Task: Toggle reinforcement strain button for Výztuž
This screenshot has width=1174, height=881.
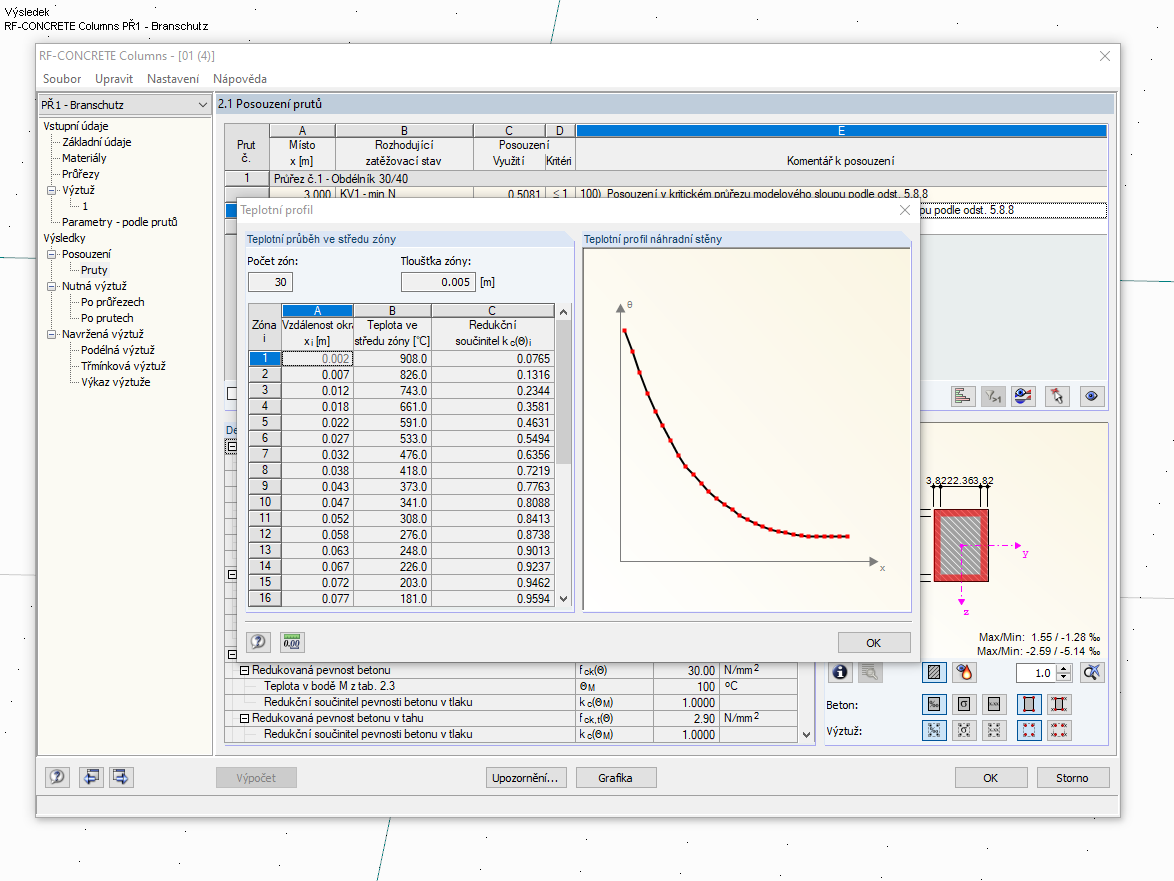Action: point(934,730)
